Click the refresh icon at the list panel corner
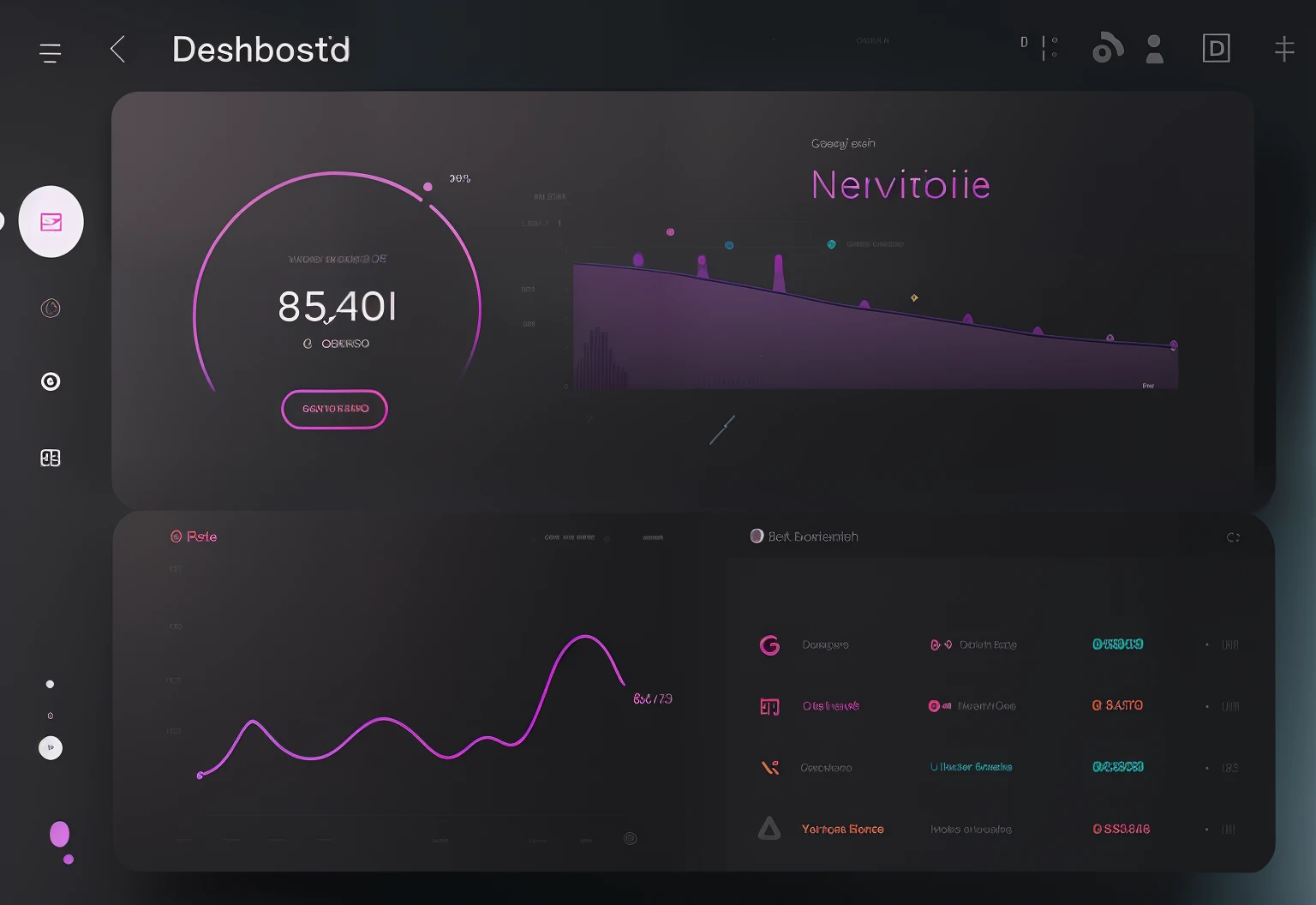This screenshot has width=1316, height=905. click(x=1233, y=537)
